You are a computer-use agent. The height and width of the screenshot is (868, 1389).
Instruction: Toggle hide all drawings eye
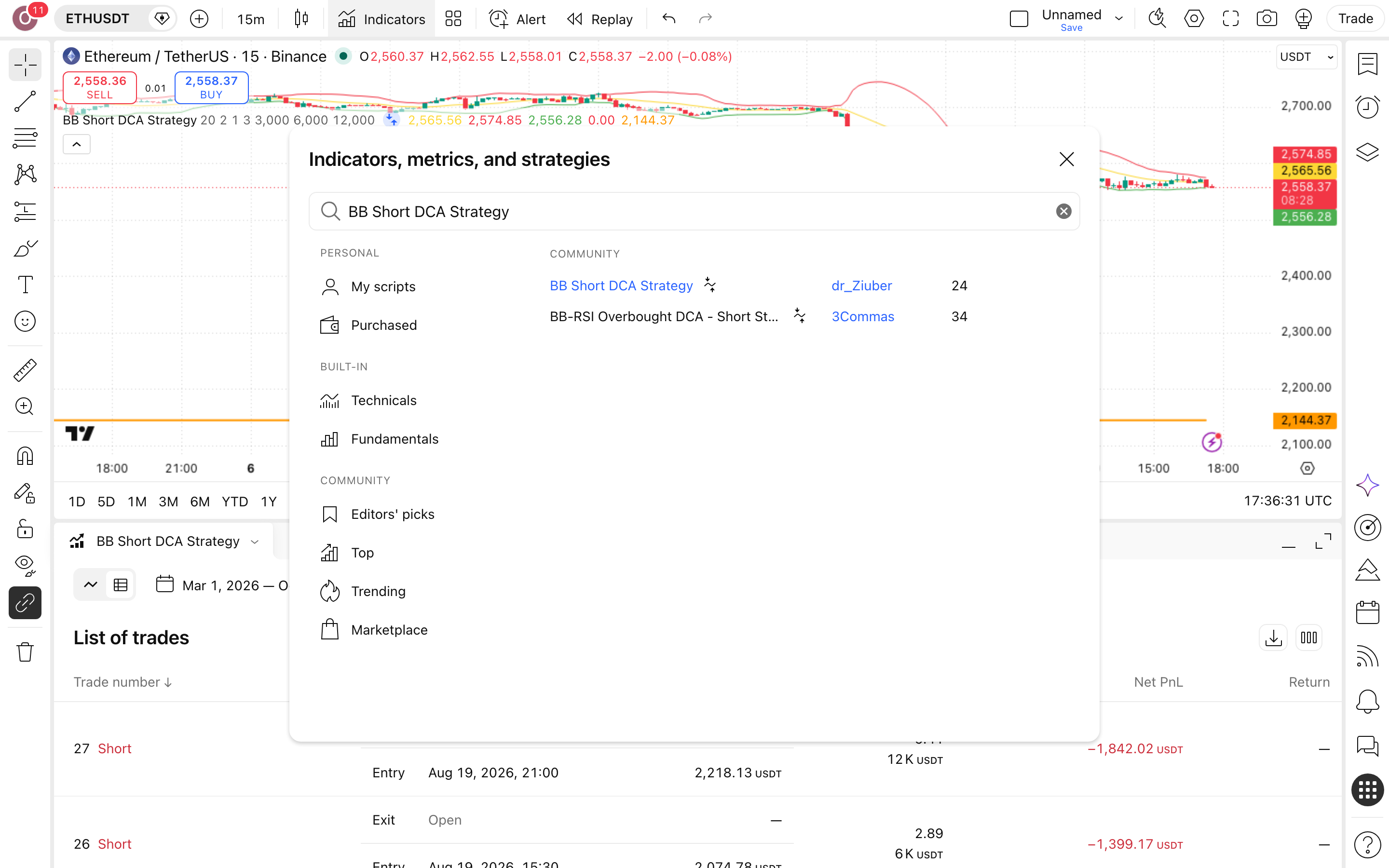[25, 566]
